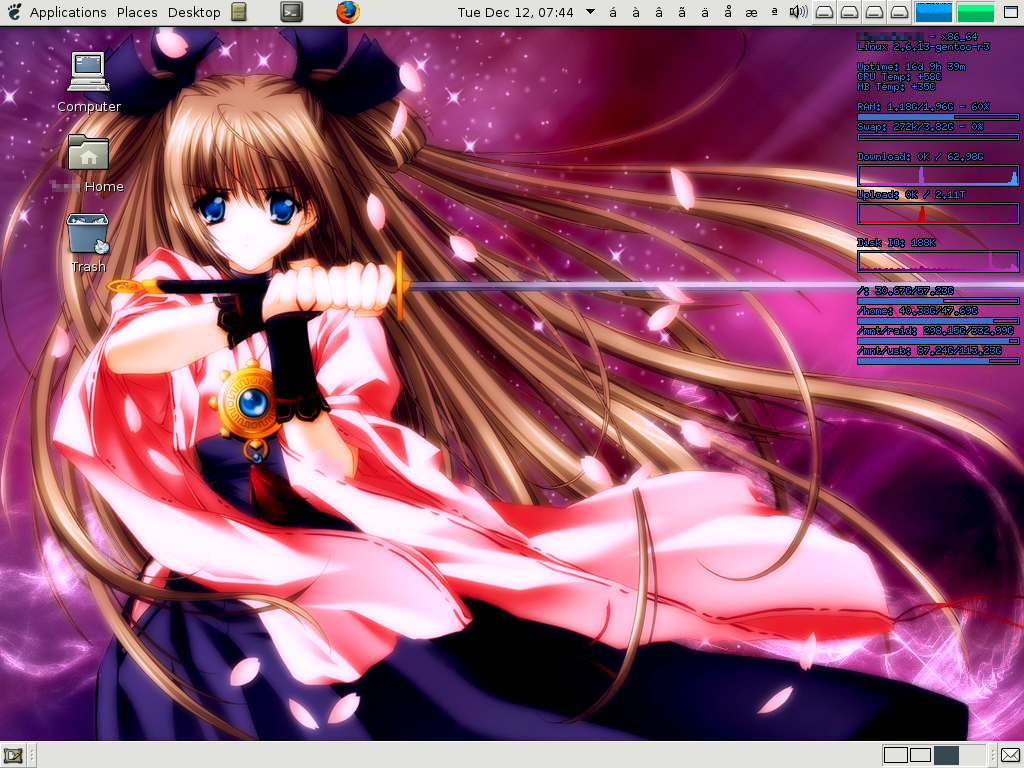Switch to the first workspace

click(x=895, y=755)
